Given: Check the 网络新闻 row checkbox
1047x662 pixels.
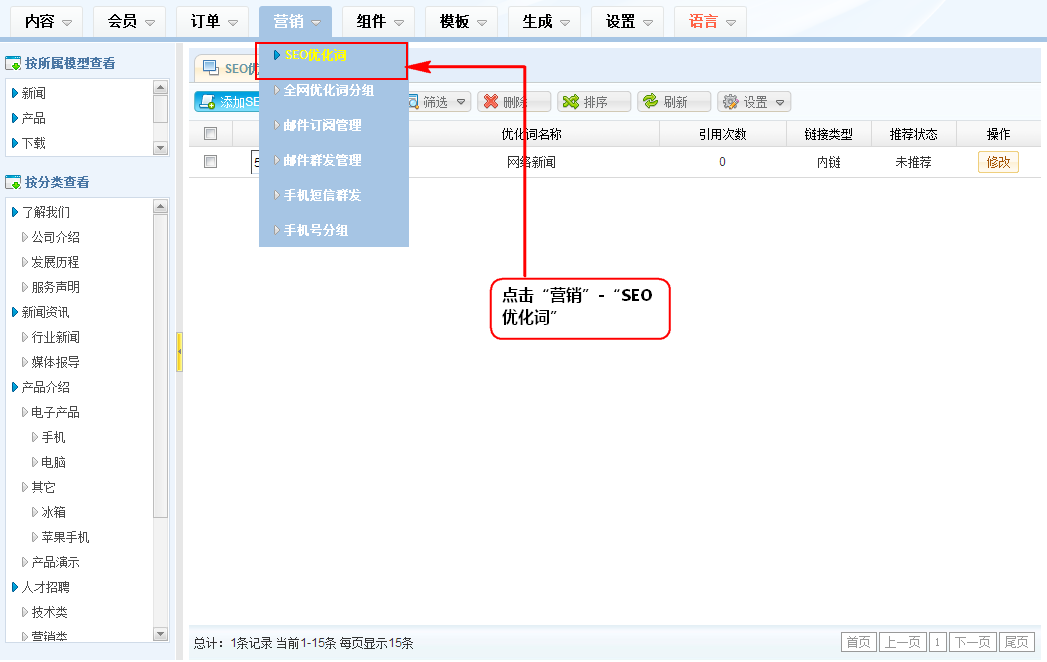Looking at the screenshot, I should tap(210, 161).
